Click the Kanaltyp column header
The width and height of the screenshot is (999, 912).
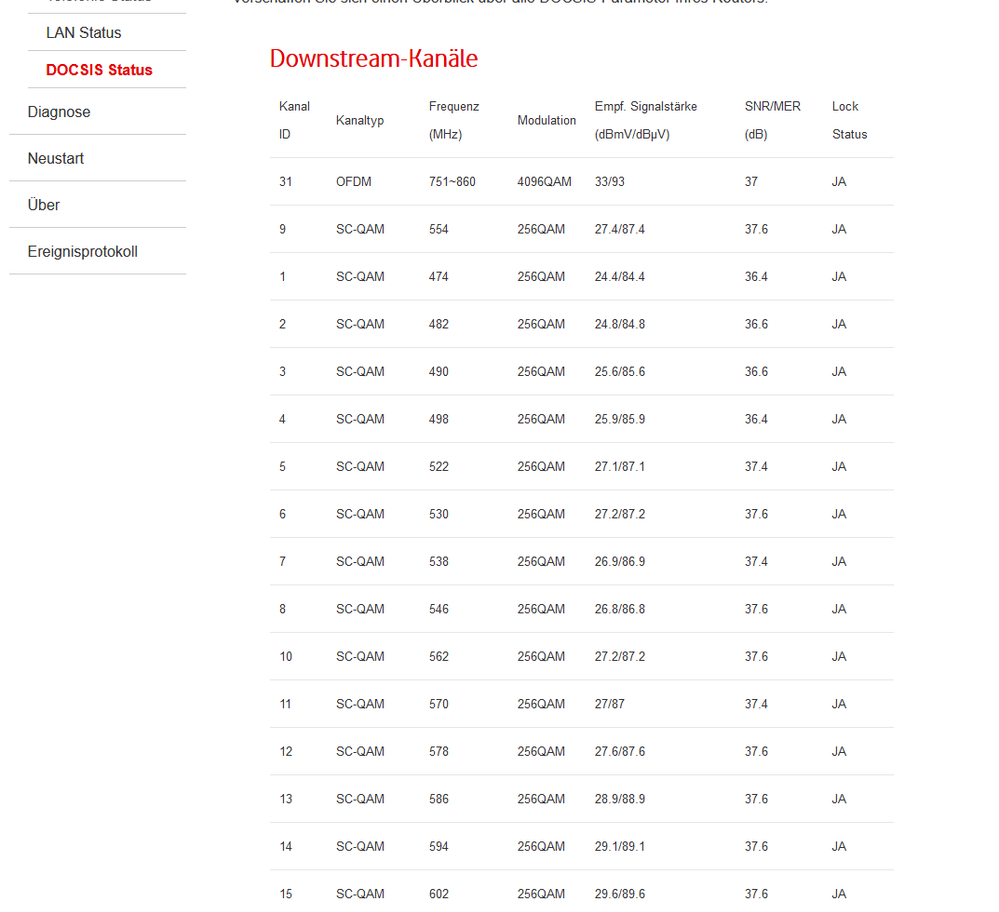359,120
